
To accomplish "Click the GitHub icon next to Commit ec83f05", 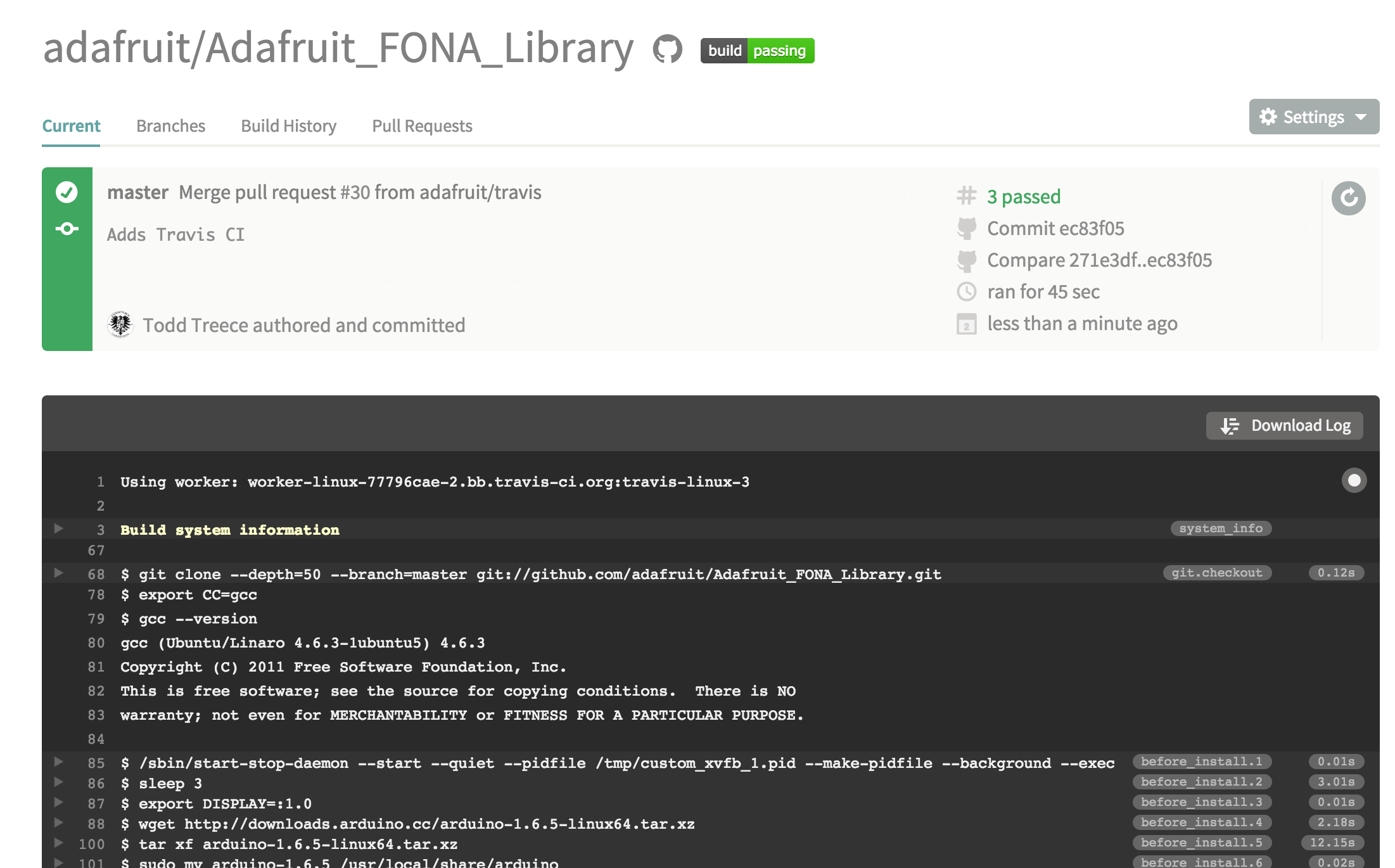I will pos(967,228).
